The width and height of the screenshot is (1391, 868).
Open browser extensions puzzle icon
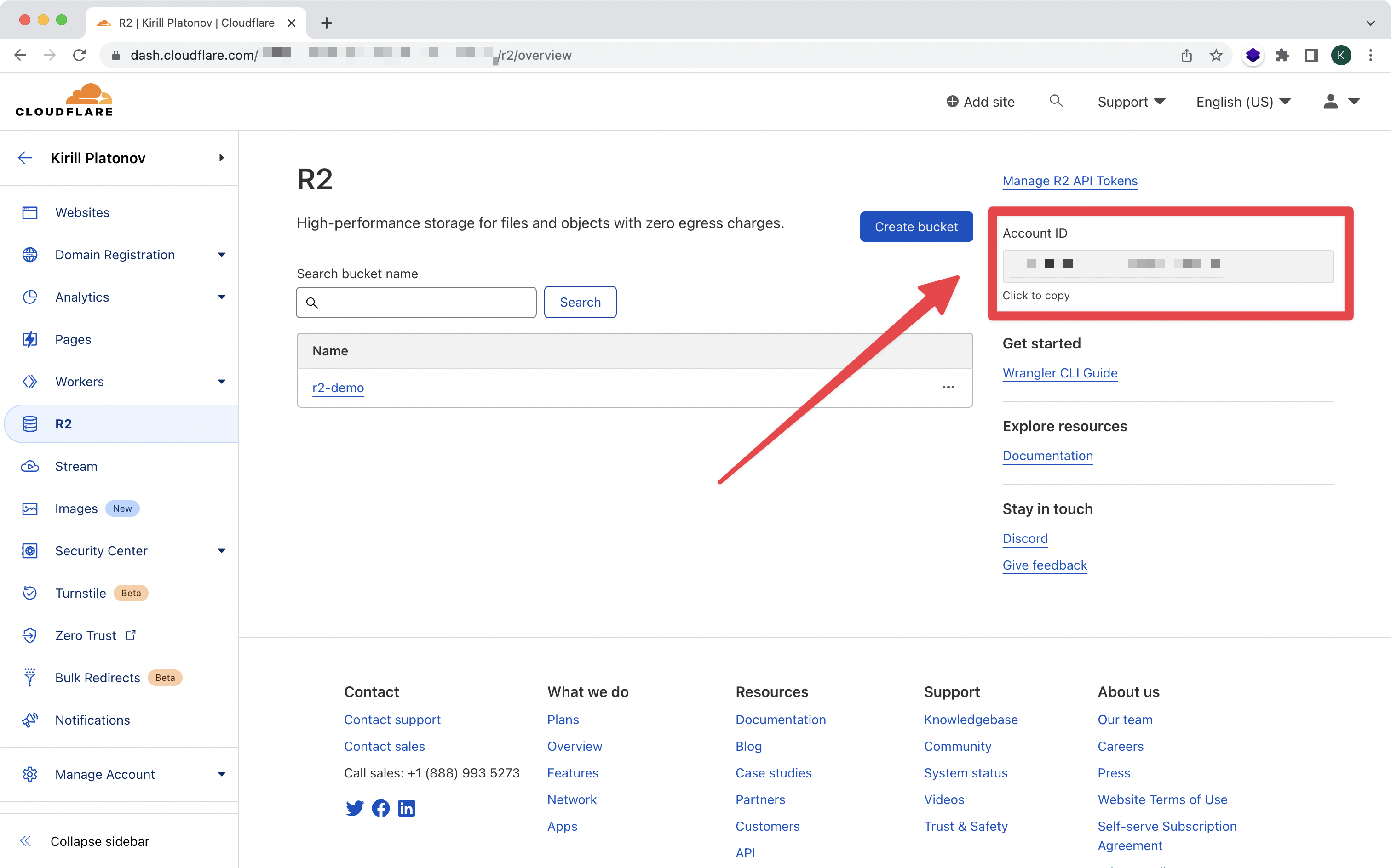1282,55
